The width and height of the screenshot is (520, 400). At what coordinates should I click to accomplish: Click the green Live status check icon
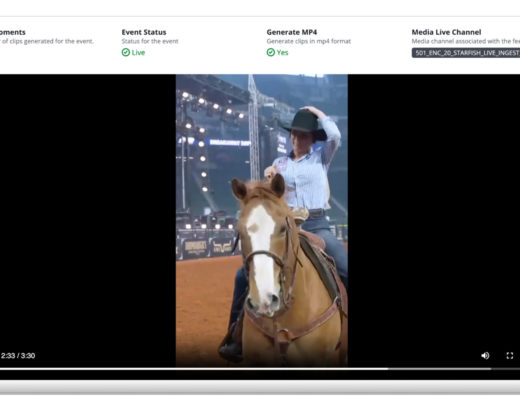pos(126,52)
